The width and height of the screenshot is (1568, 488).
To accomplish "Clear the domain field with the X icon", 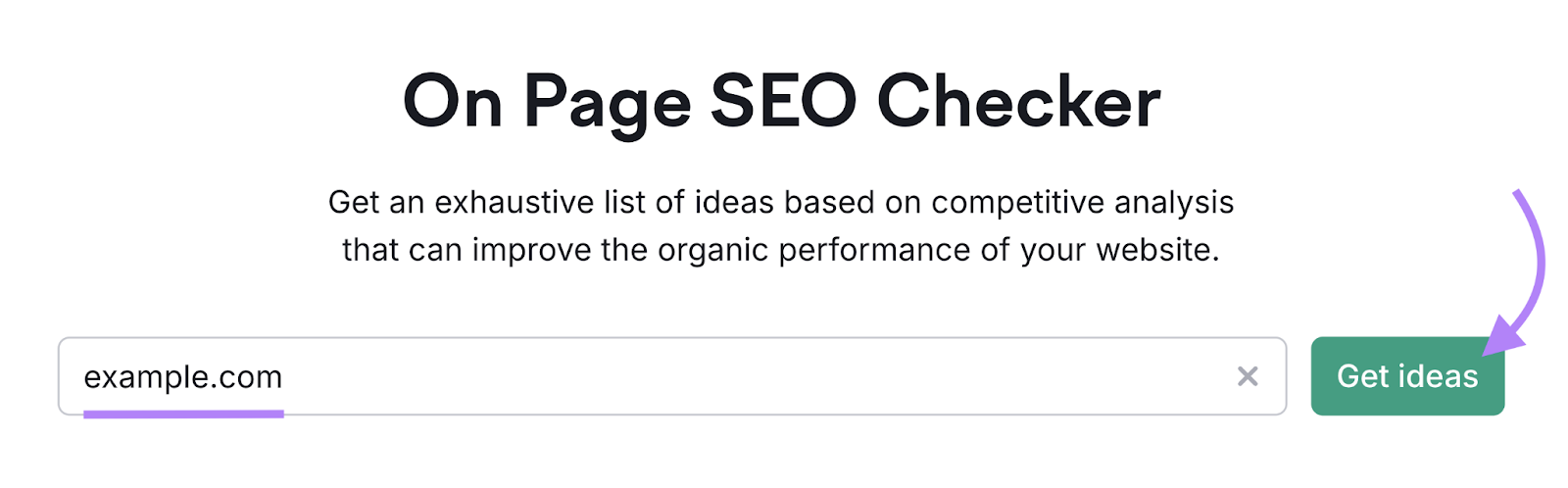I will 1247,376.
